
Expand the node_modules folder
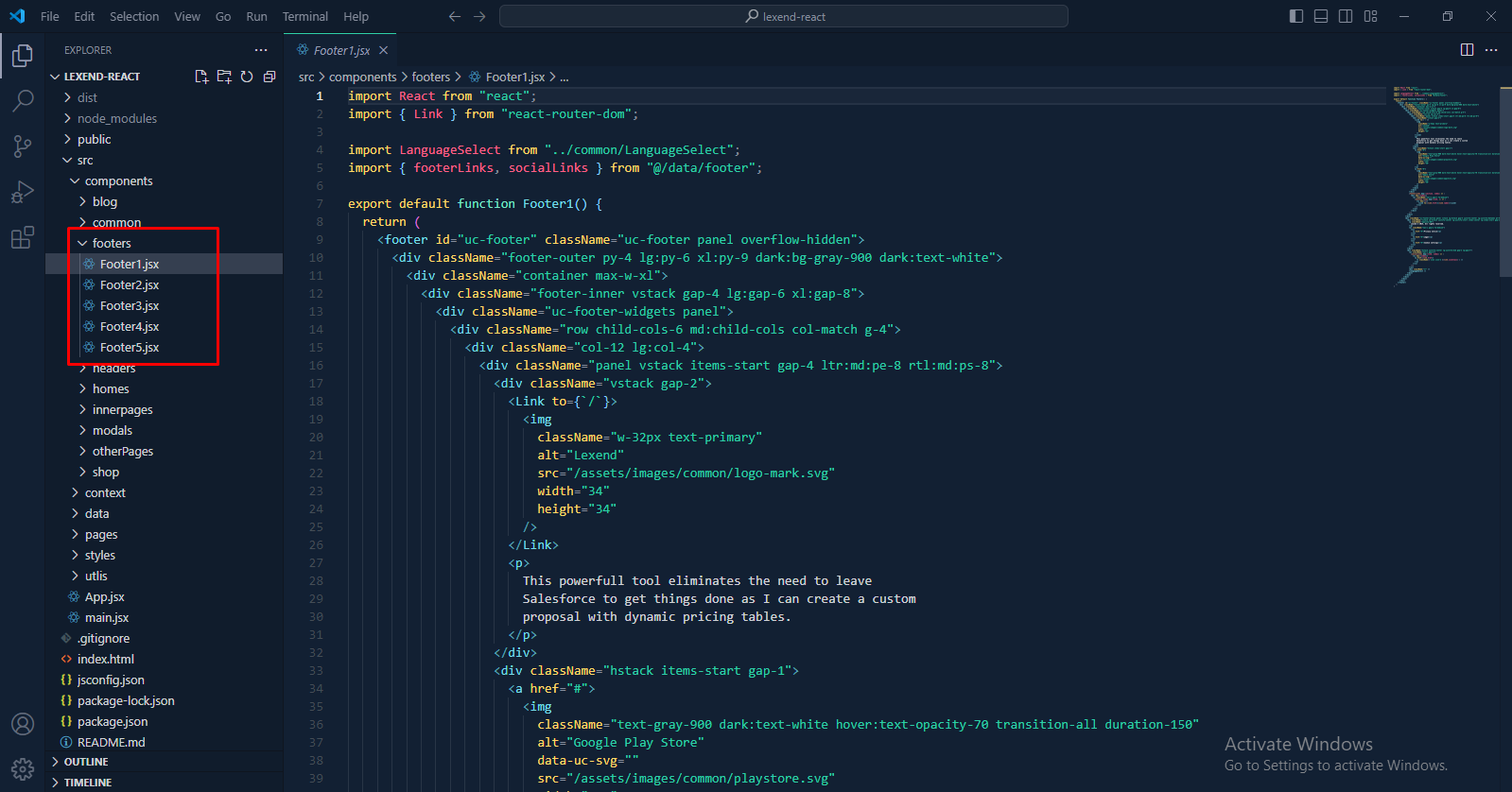[x=117, y=118]
